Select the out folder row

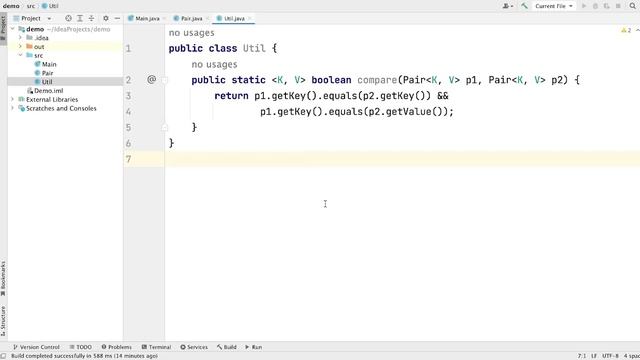tap(65, 47)
